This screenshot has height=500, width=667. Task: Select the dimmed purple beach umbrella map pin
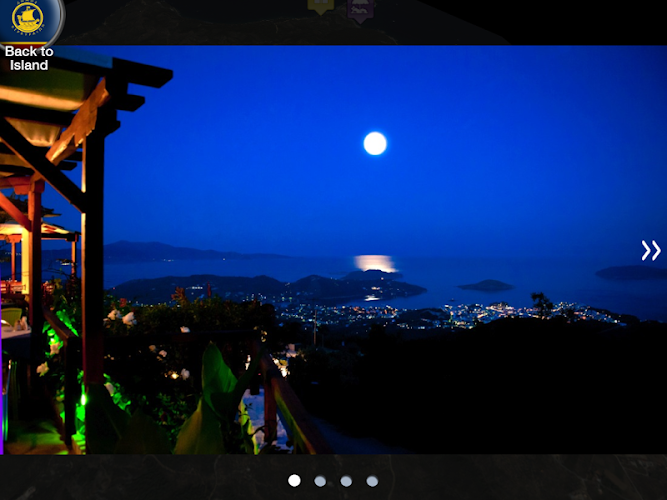pos(361,10)
